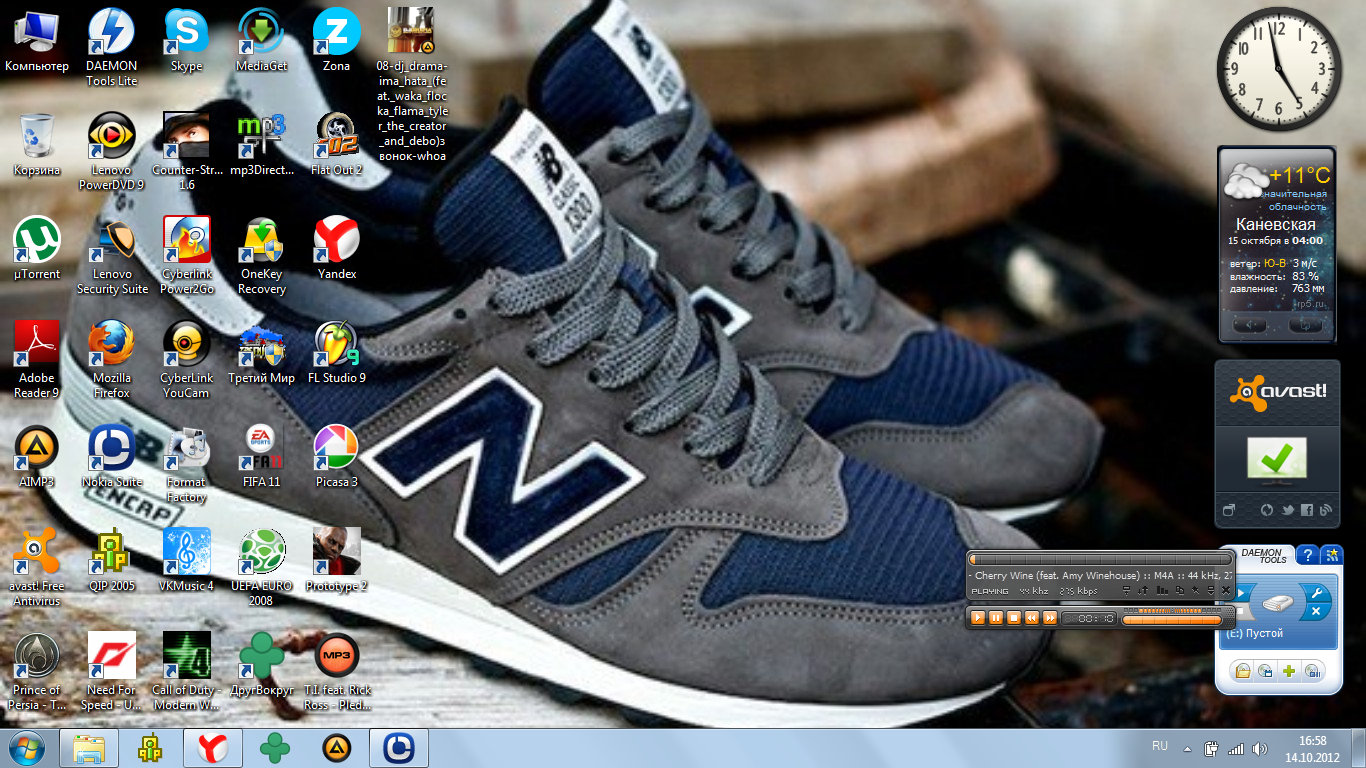Select the Lenovo PowerDVD 9 shortcut
Viewport: 1366px width, 768px height.
click(112, 152)
